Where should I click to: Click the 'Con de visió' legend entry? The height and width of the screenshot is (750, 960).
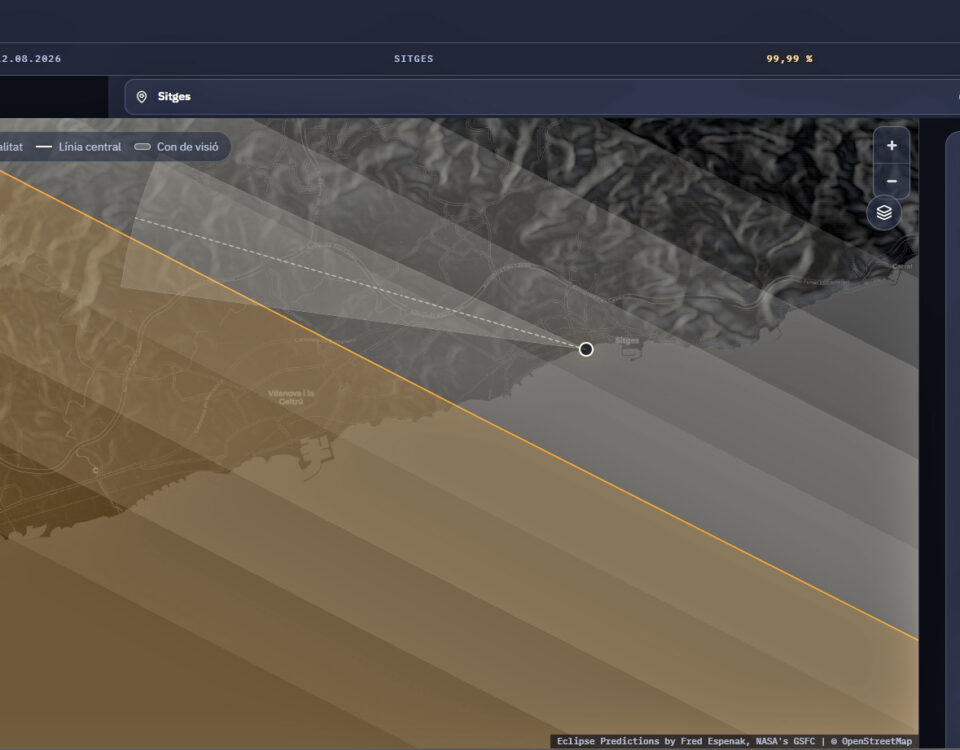point(176,147)
